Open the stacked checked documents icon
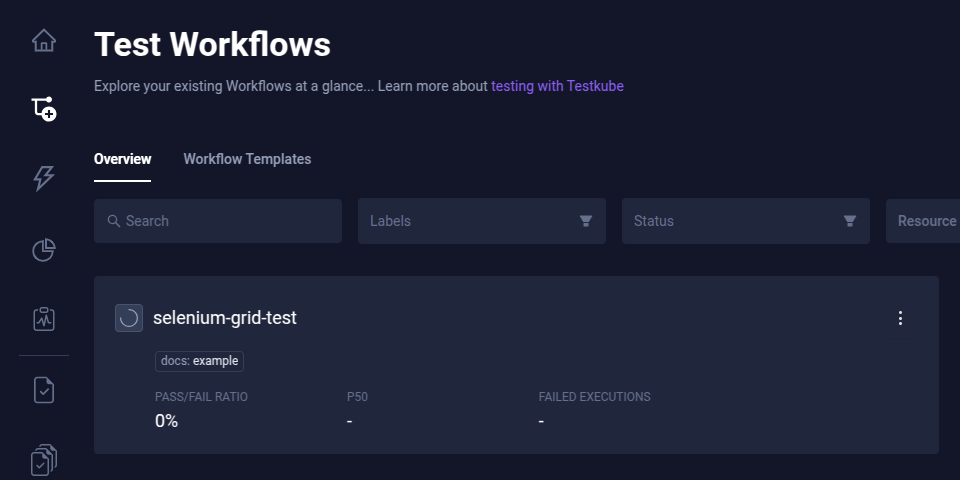This screenshot has height=480, width=960. coord(43,459)
